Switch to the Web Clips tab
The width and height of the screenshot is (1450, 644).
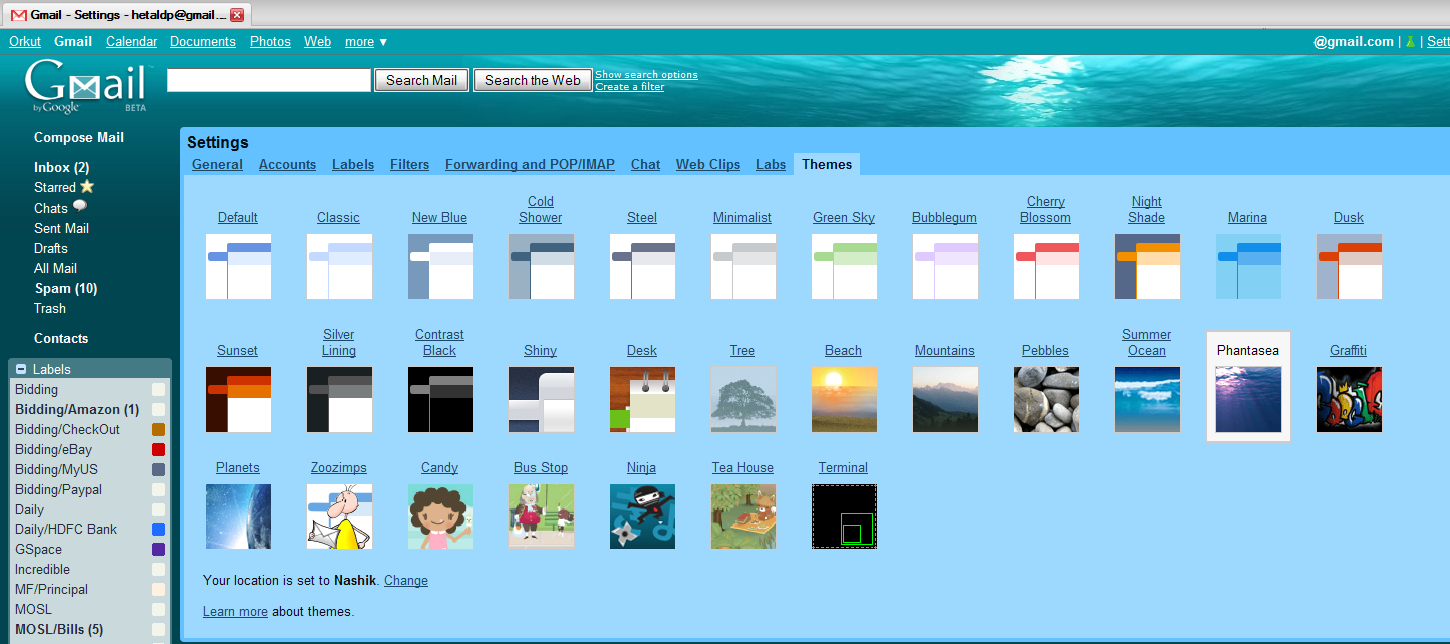pos(708,165)
